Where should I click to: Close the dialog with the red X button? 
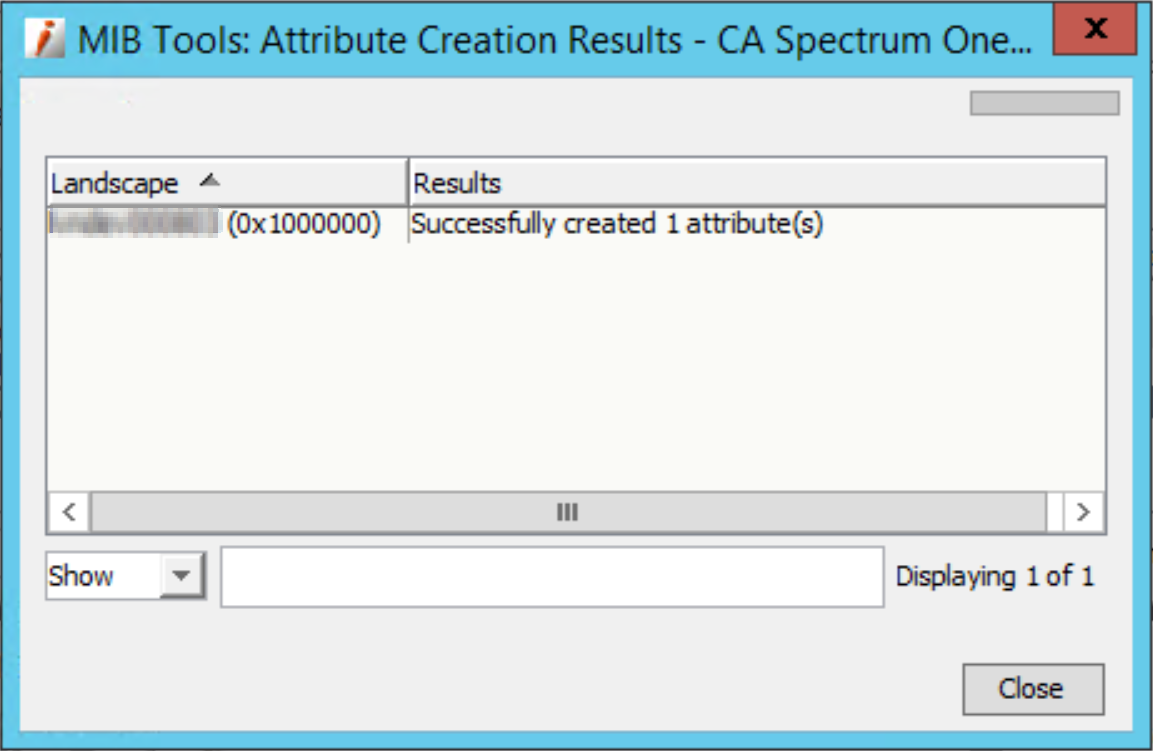(1096, 30)
